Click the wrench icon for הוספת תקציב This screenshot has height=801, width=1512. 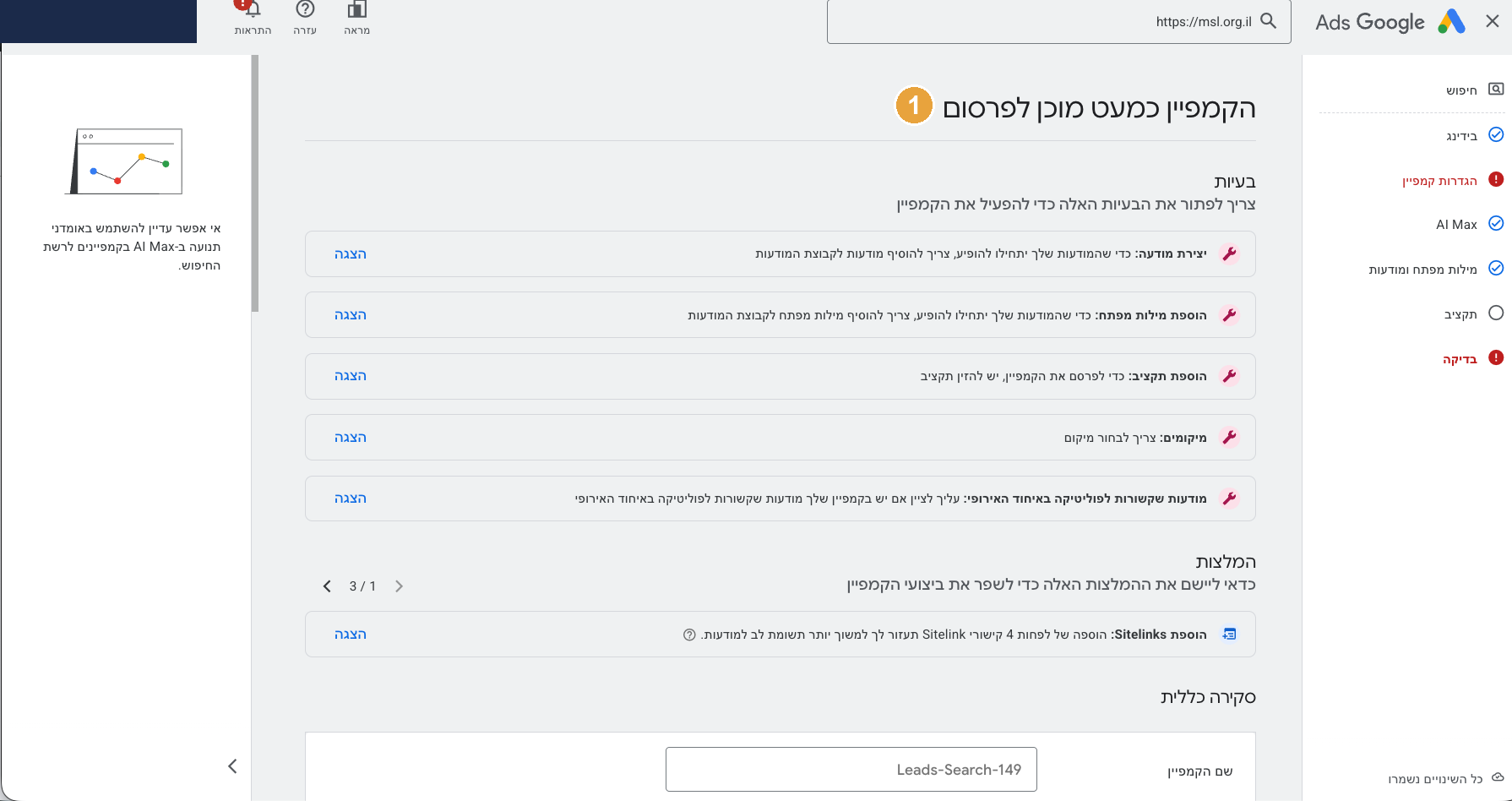[1230, 376]
